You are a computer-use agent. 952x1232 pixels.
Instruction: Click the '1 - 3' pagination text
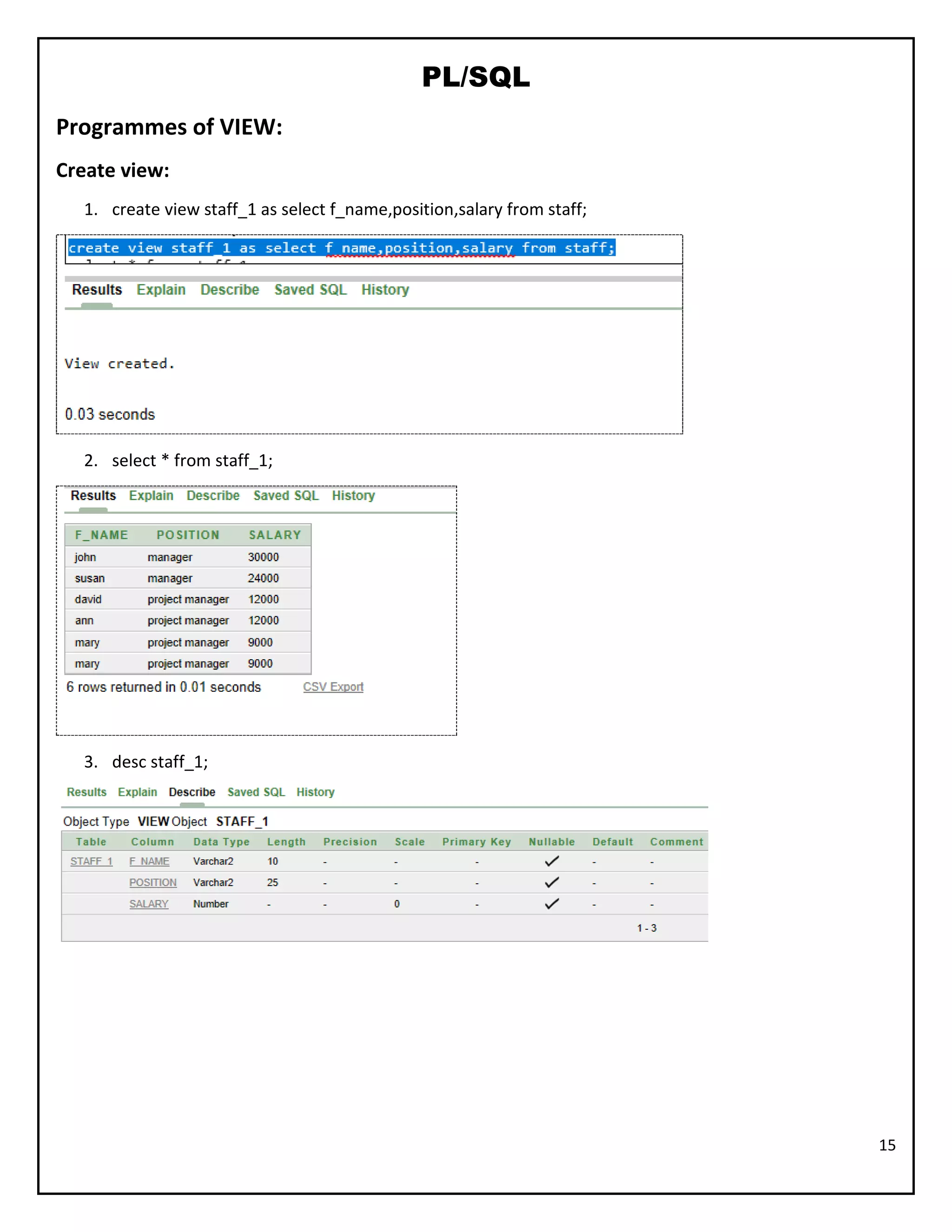(647, 928)
